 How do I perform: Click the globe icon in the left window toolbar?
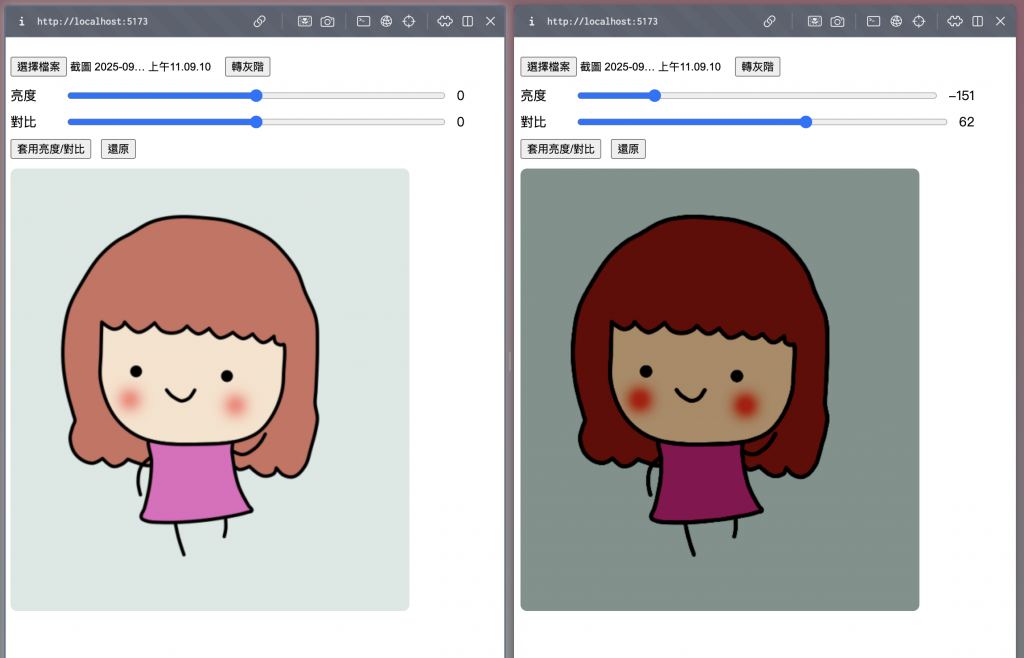click(x=387, y=22)
